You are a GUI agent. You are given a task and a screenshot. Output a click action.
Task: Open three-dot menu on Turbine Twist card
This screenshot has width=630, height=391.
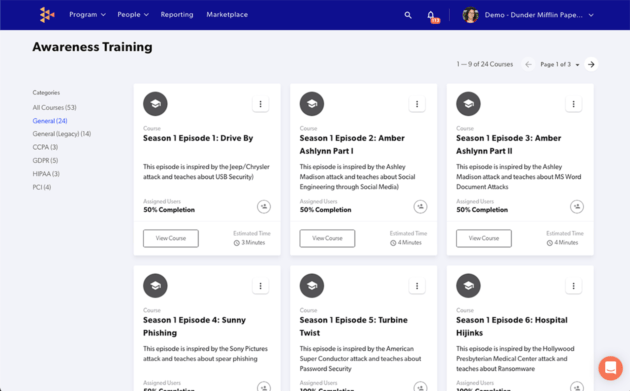(417, 286)
